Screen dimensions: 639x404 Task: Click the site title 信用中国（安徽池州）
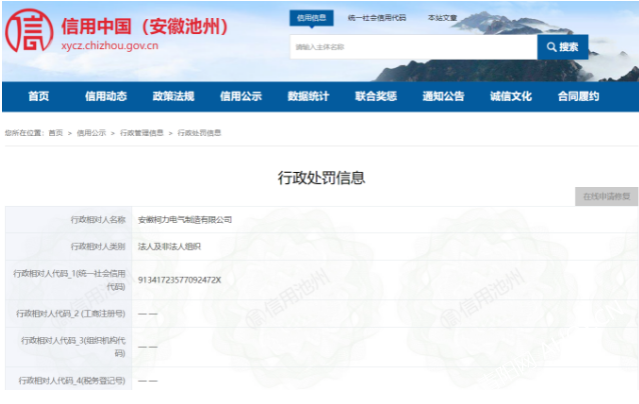(x=144, y=26)
